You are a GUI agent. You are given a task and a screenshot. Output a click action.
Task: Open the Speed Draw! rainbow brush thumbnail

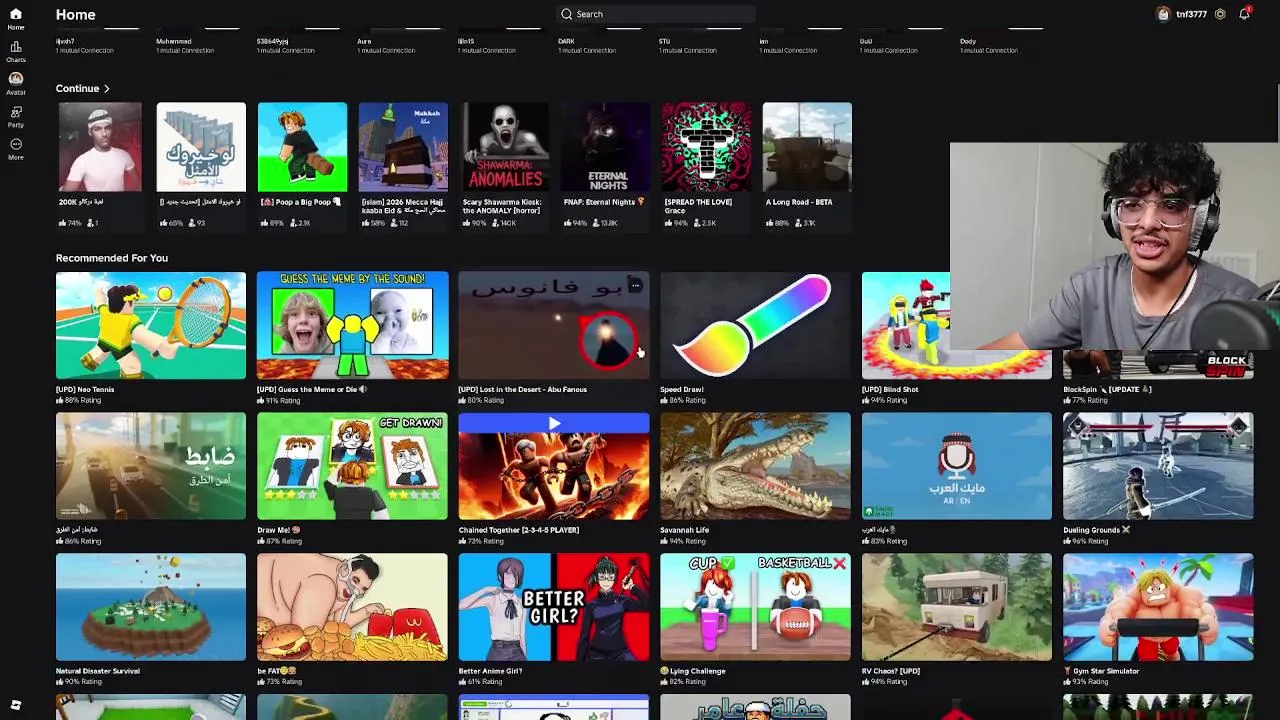click(x=755, y=326)
